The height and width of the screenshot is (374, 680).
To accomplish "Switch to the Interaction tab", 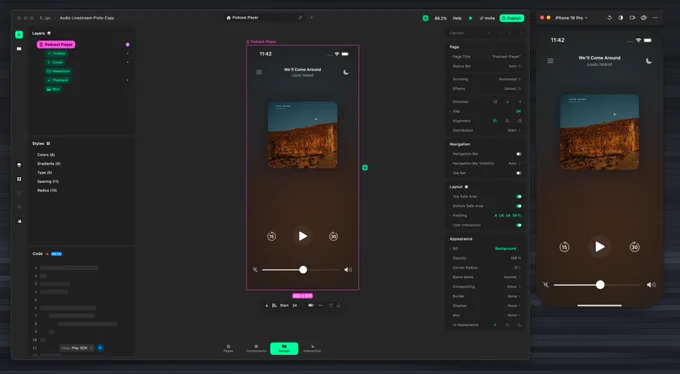I will (x=312, y=348).
